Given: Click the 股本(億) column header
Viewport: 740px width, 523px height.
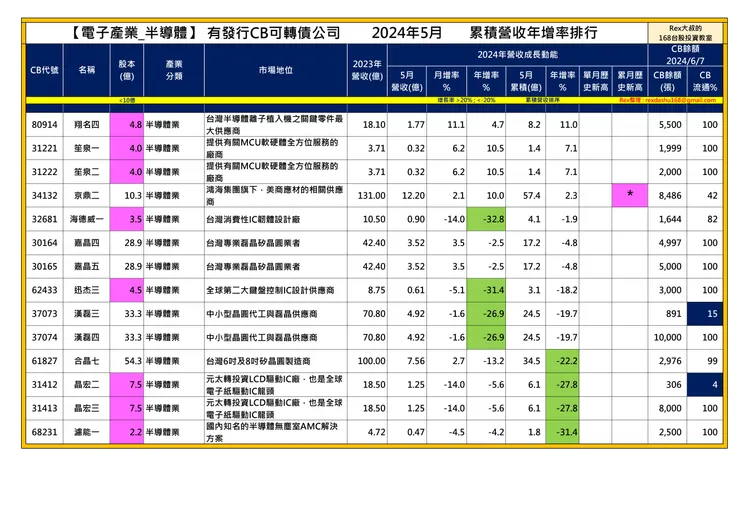Looking at the screenshot, I should [x=126, y=70].
